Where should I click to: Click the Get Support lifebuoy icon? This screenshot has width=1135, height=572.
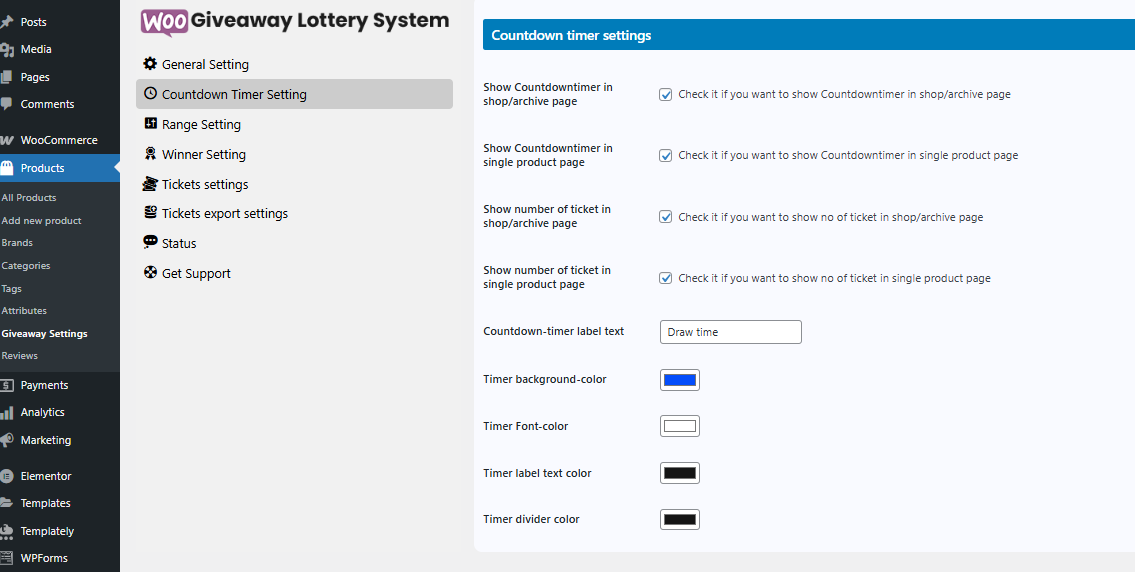[150, 273]
